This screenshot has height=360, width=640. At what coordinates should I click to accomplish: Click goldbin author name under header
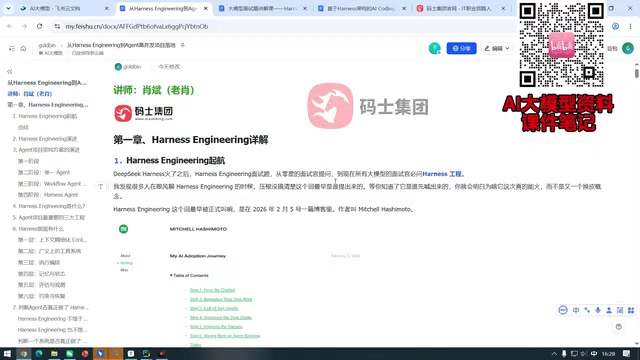pyautogui.click(x=132, y=67)
